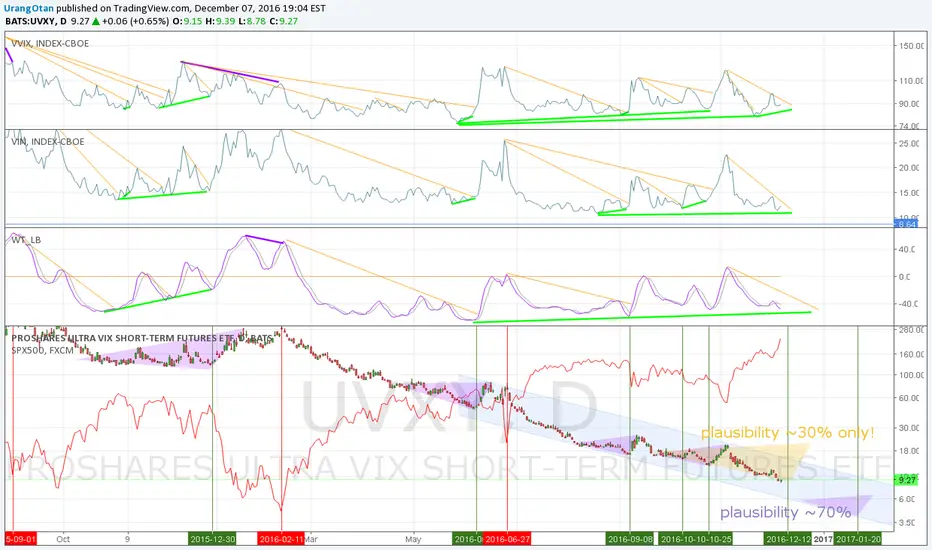Select the green 2016-10-10-25 date marker
This screenshot has height=550, width=932.
pyautogui.click(x=697, y=539)
